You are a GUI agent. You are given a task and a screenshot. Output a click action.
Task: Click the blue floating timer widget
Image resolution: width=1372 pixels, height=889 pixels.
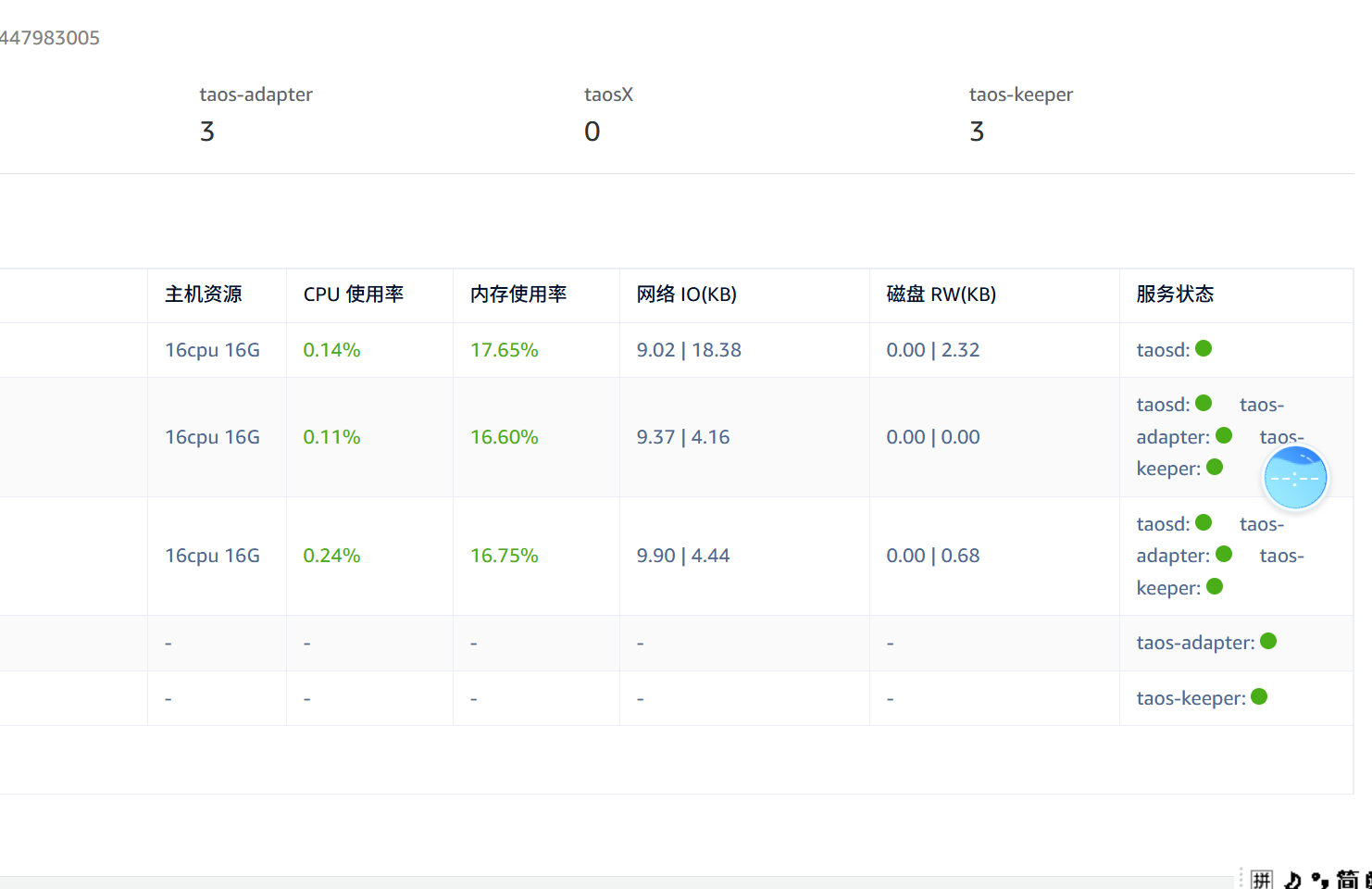(1295, 478)
